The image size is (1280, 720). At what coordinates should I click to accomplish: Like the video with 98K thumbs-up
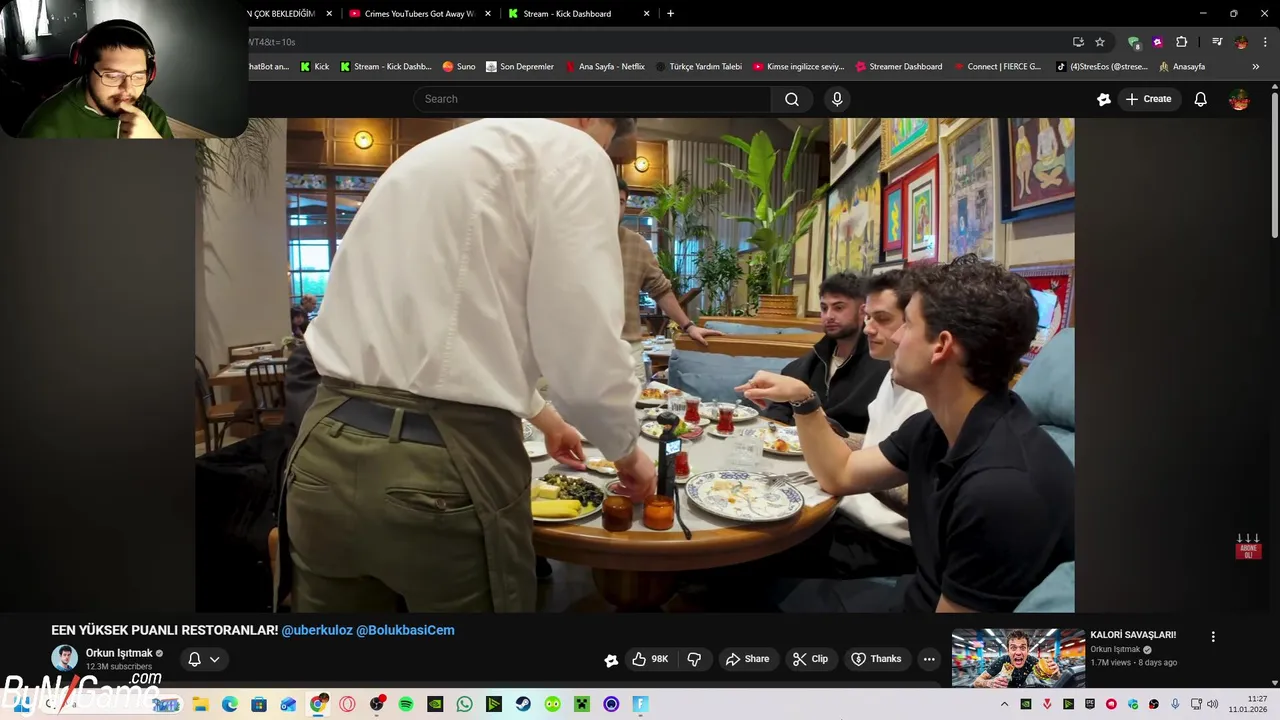coord(649,659)
